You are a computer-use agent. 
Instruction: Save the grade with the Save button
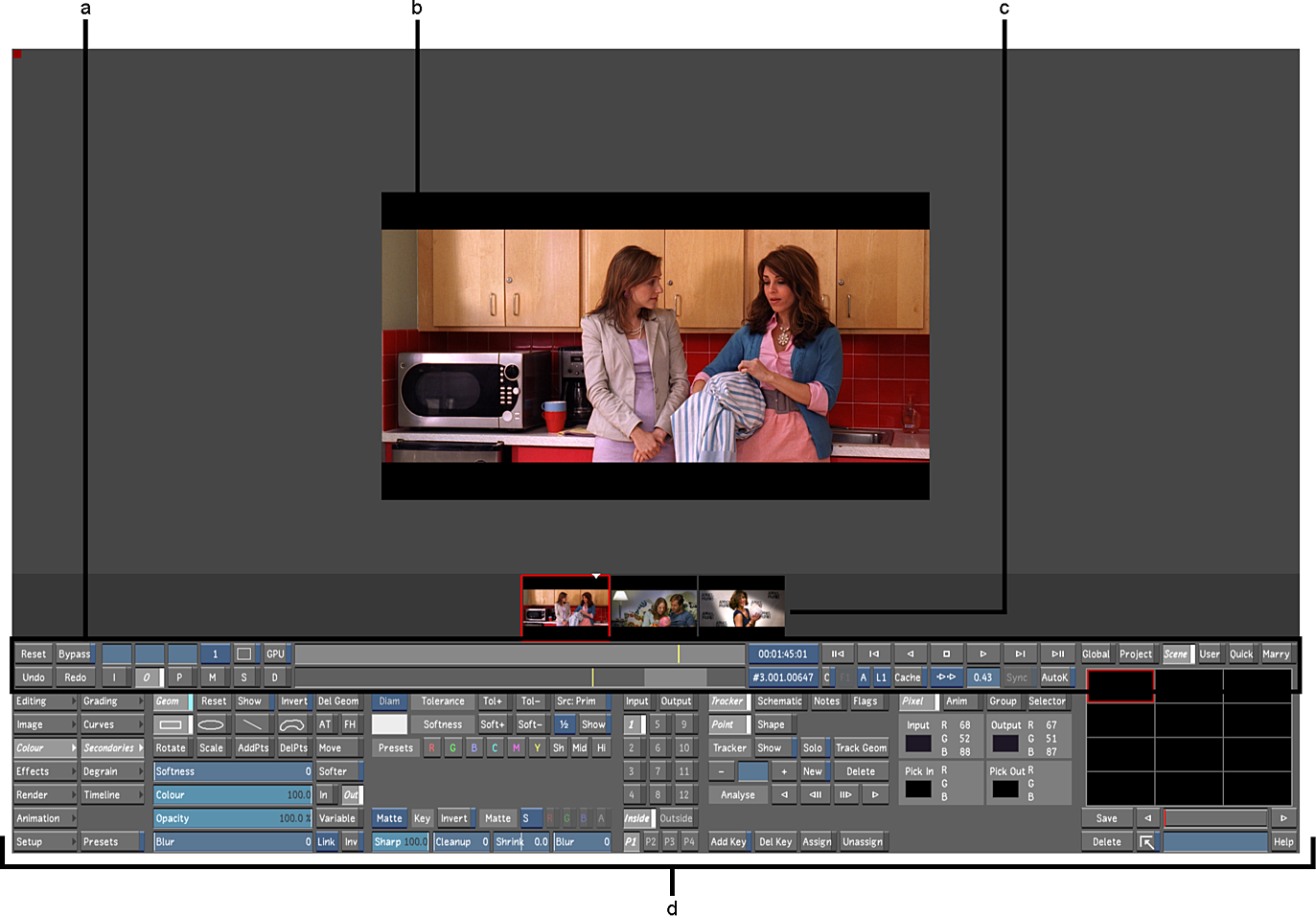pyautogui.click(x=1107, y=818)
